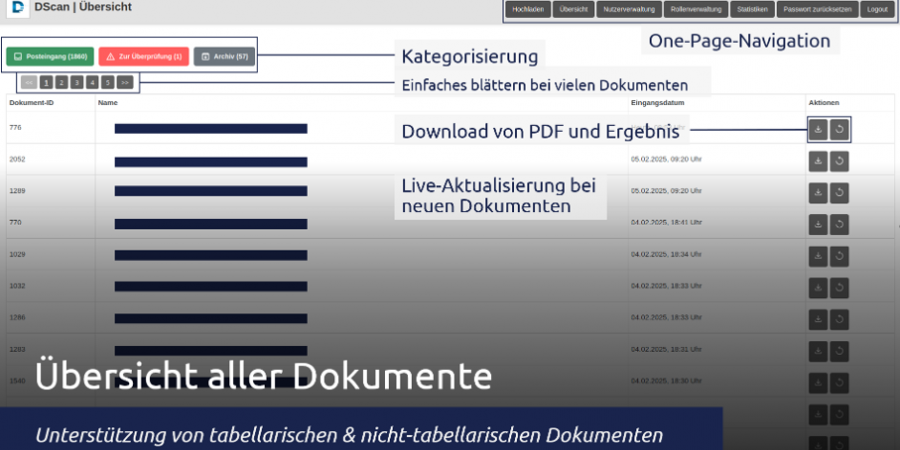Click the circular-arrow icon in row 2052
This screenshot has width=900, height=450.
click(839, 161)
